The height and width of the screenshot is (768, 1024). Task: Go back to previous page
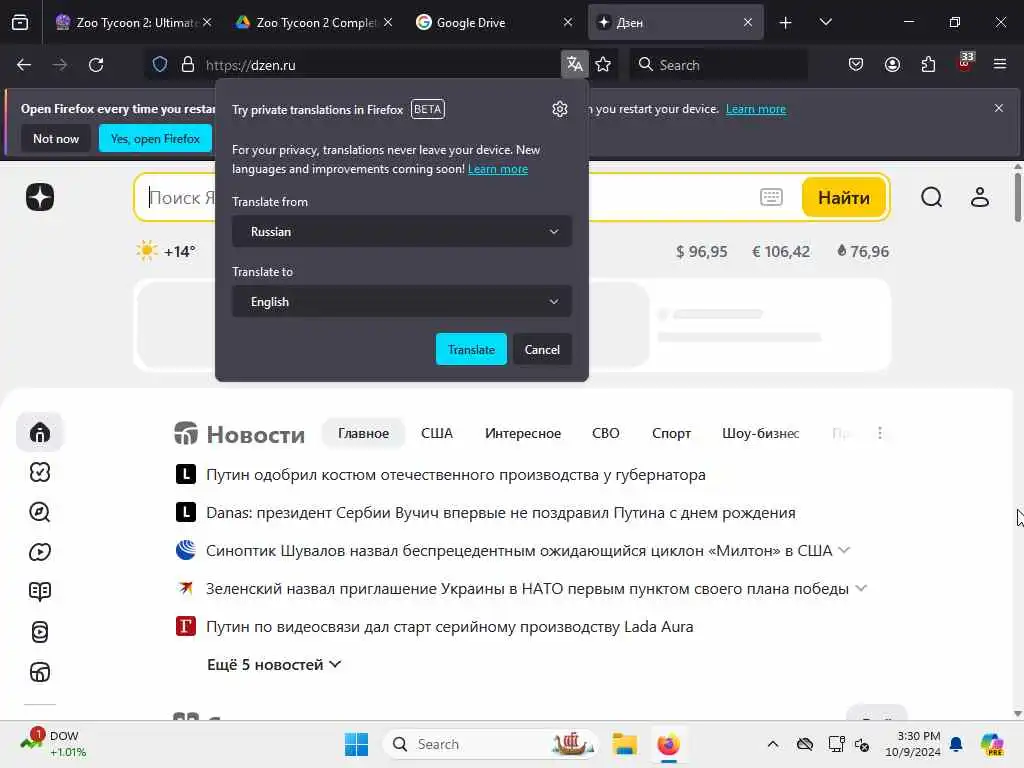click(24, 65)
